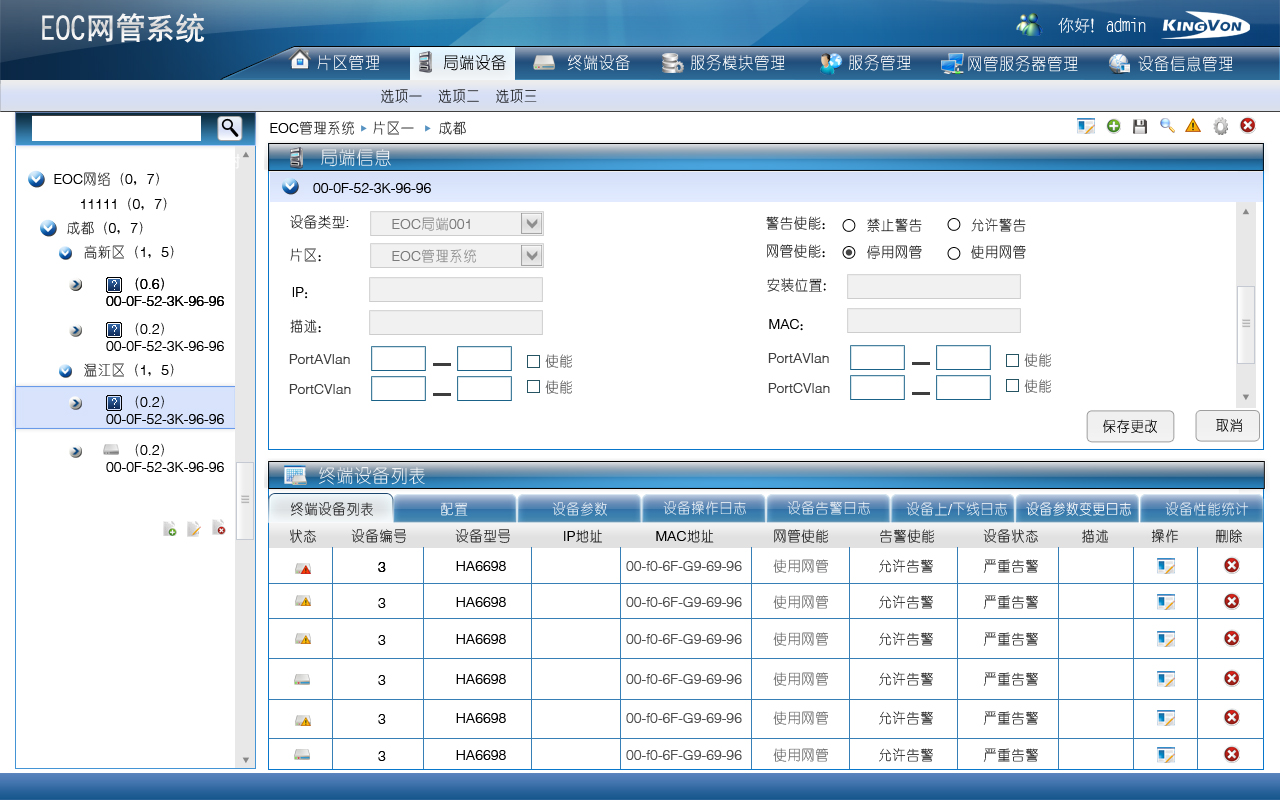
Task: Click the edit-node icon below the tree
Action: (194, 529)
